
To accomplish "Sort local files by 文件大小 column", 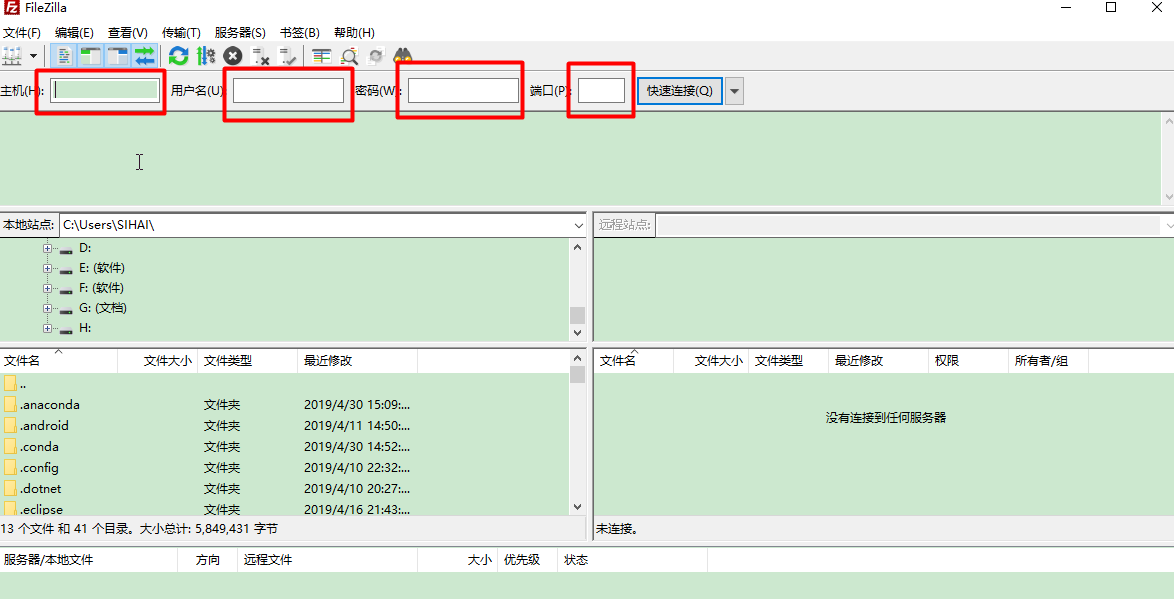I will [158, 361].
